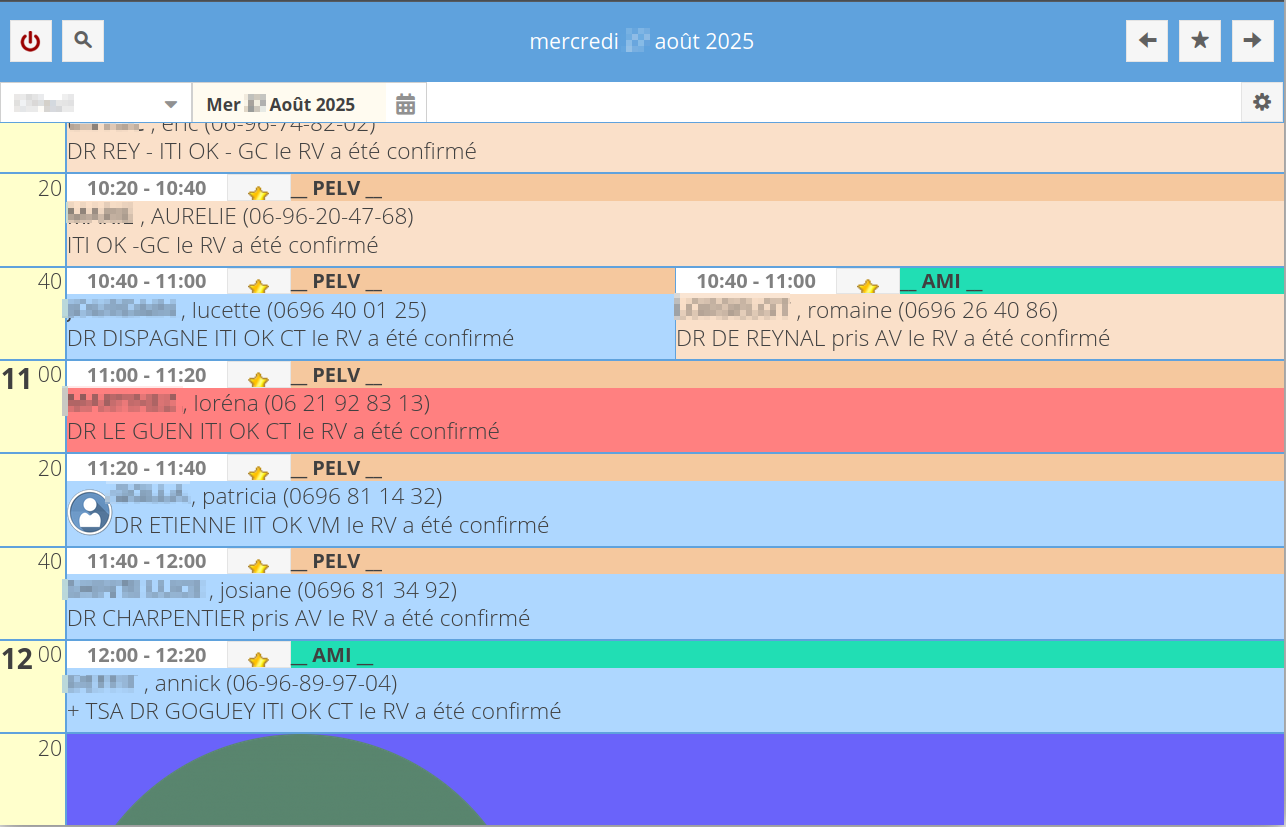This screenshot has height=827, width=1286.
Task: Click the star favorites button in header
Action: [x=1199, y=41]
